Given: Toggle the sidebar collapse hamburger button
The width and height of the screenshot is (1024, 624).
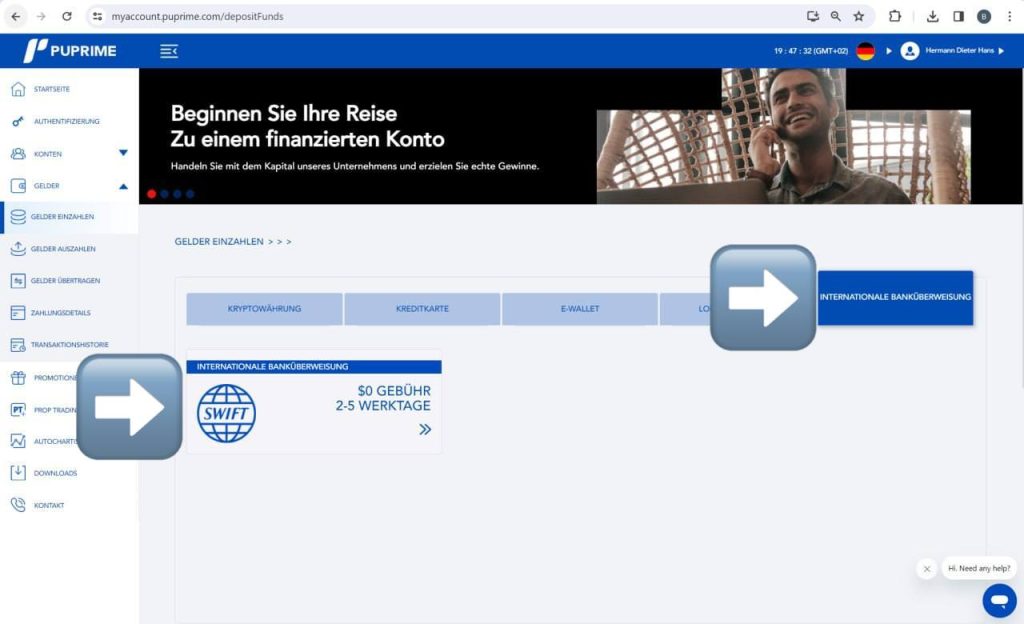Looking at the screenshot, I should coord(169,51).
